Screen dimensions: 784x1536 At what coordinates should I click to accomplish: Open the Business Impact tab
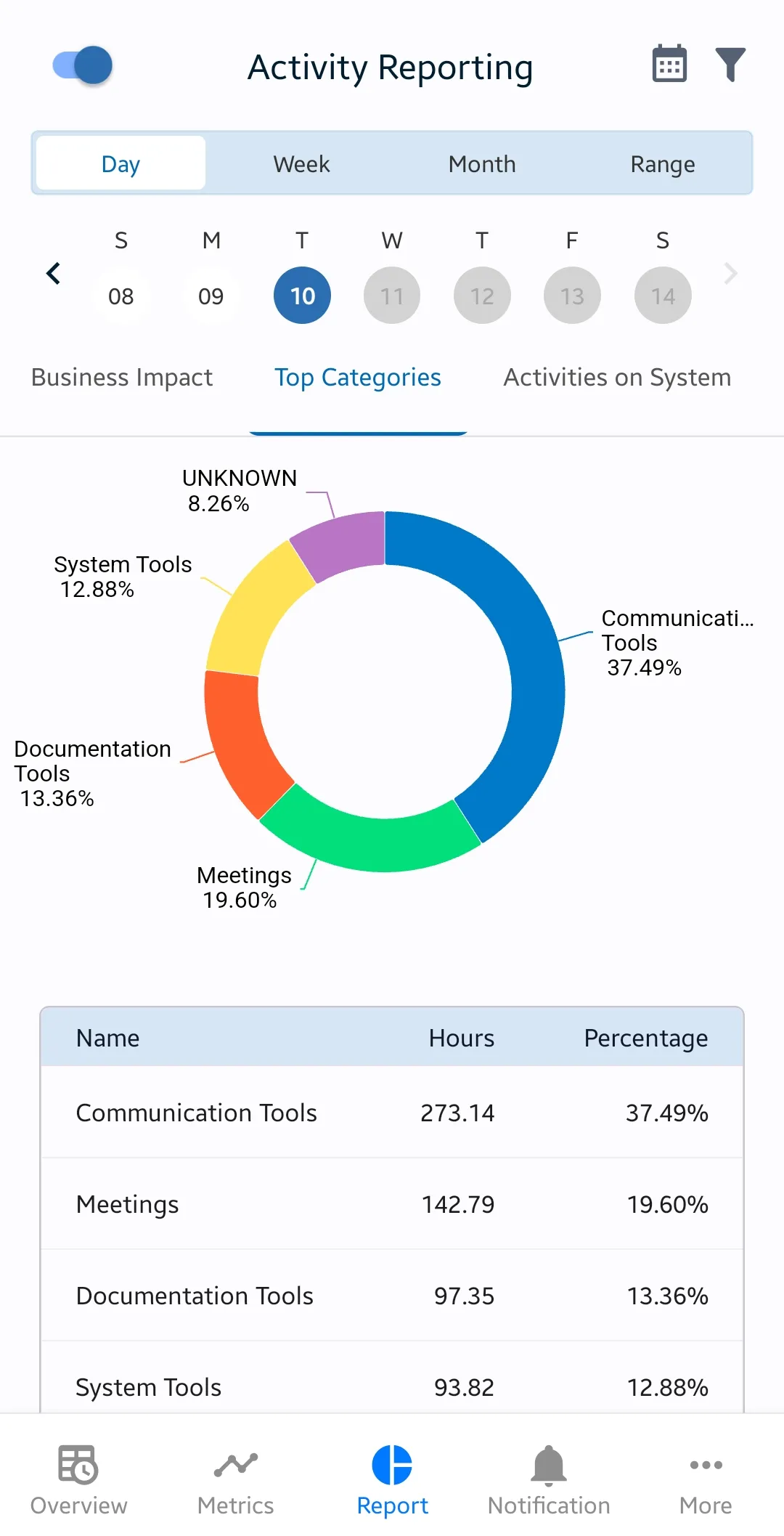(122, 378)
